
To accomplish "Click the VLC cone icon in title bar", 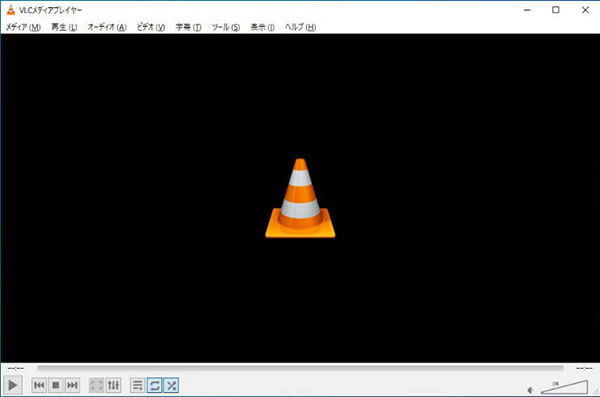I will (11, 10).
